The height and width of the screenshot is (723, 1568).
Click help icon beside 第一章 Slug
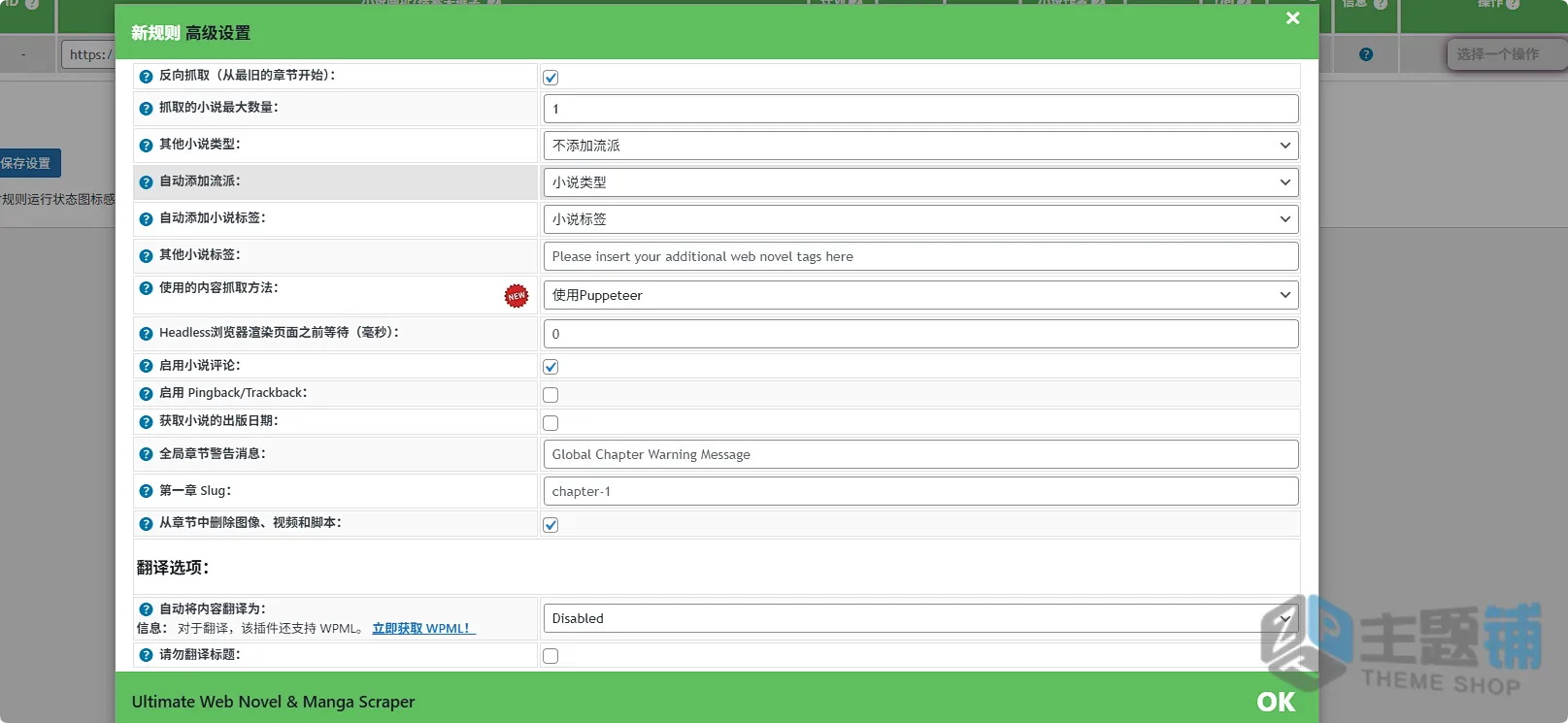(x=146, y=492)
